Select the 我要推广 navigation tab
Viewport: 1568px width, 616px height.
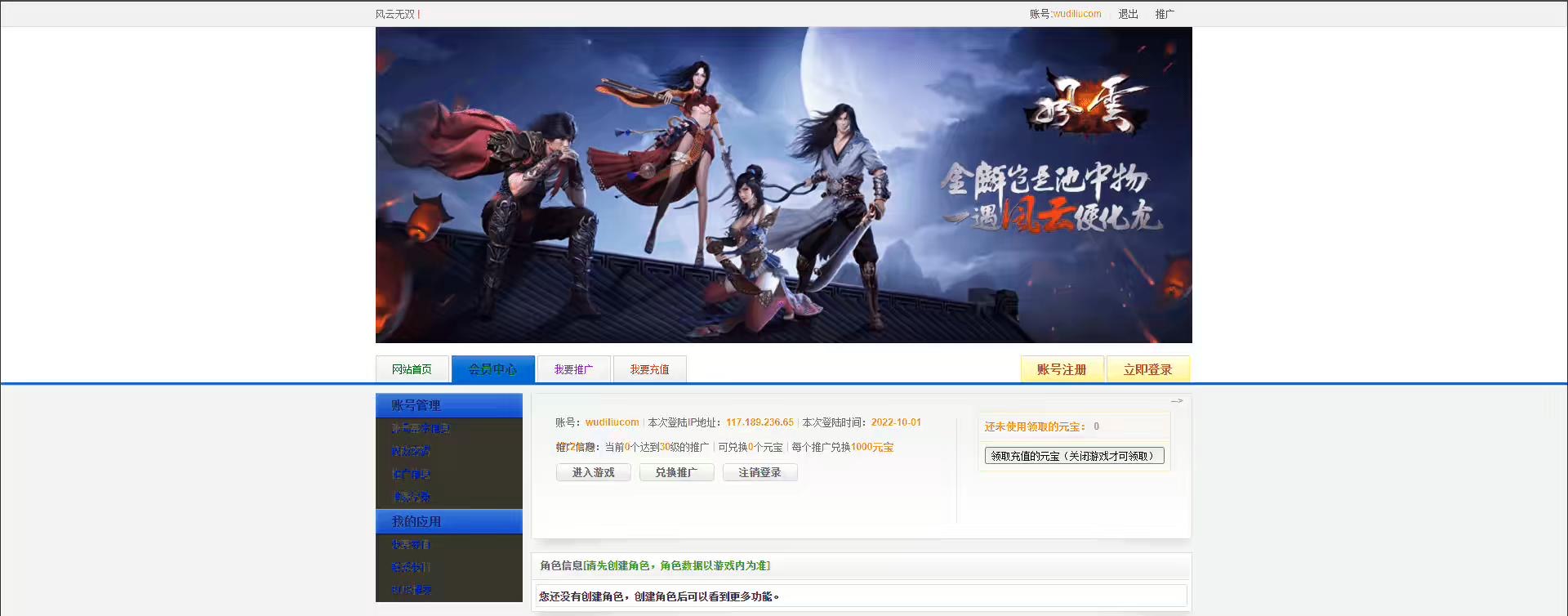tap(573, 369)
